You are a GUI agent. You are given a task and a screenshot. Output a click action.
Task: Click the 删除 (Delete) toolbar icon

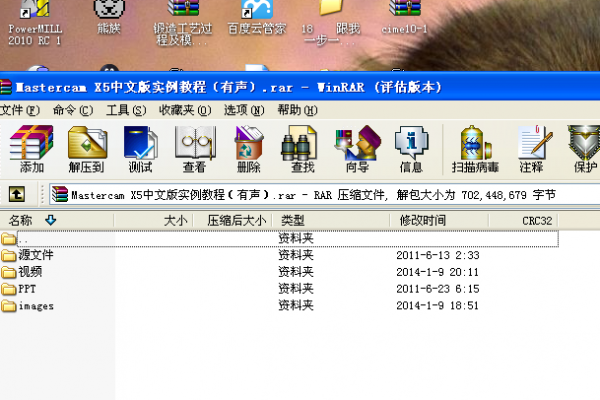pyautogui.click(x=249, y=149)
